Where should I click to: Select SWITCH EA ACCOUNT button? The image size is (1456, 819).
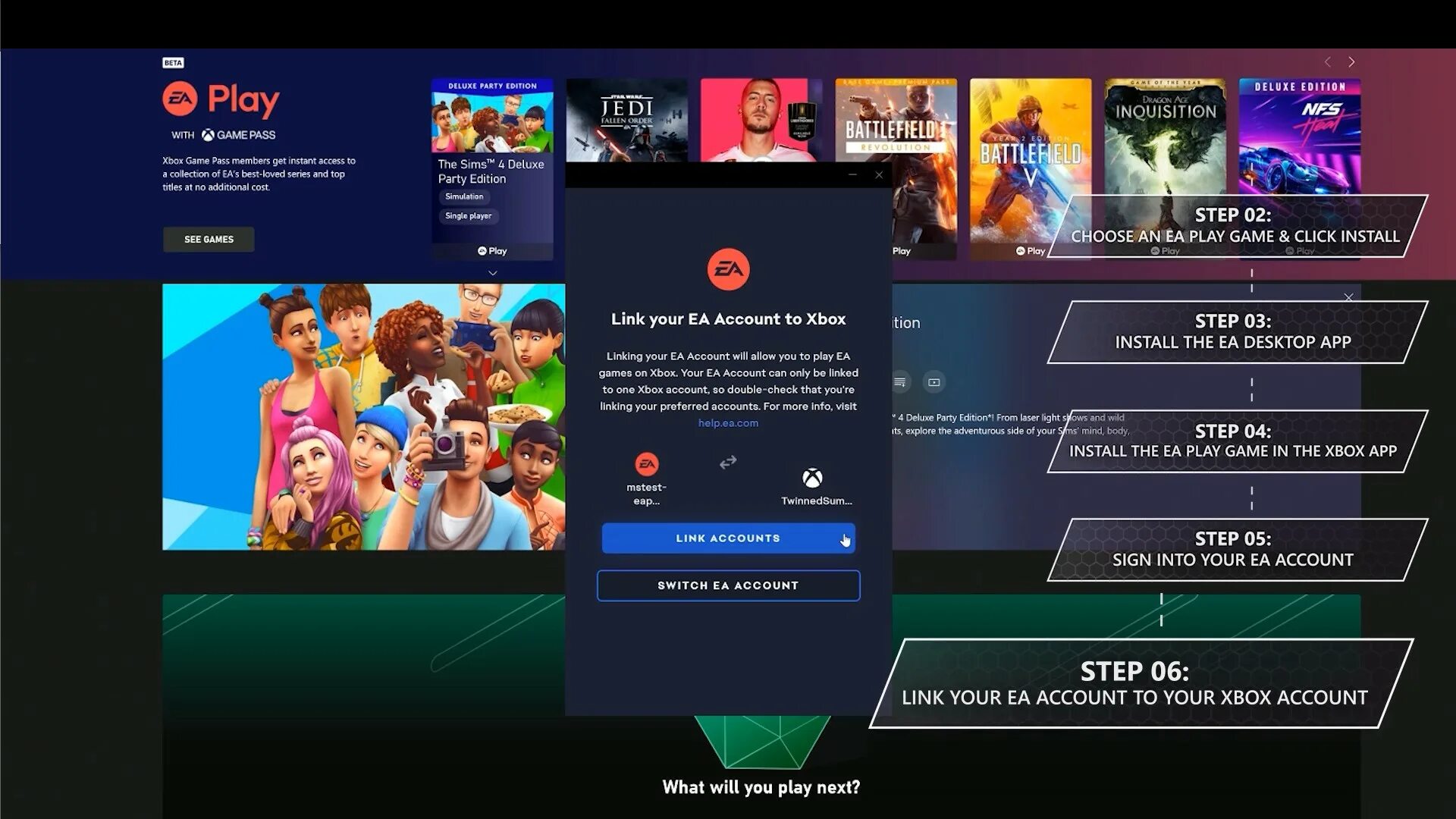pos(728,585)
